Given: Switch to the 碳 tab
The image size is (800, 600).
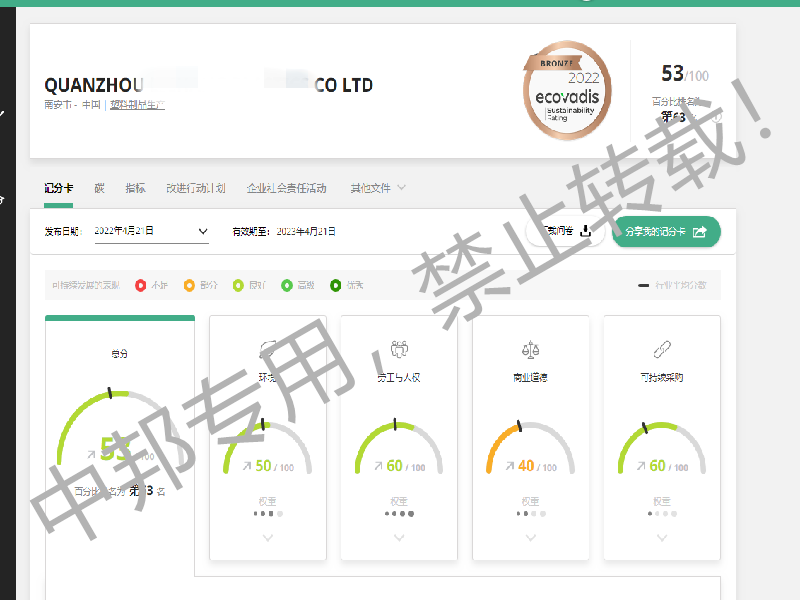Looking at the screenshot, I should [x=99, y=188].
